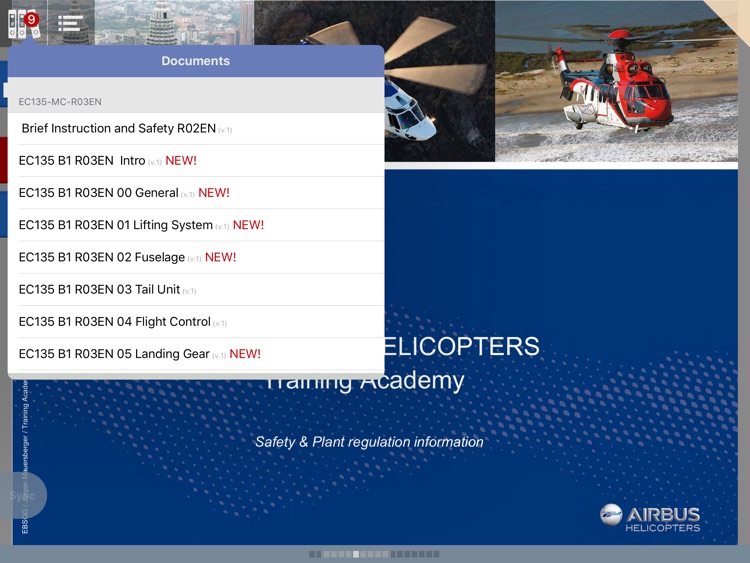The width and height of the screenshot is (750, 563).
Task: Open the table of contents list icon
Action: click(x=70, y=23)
